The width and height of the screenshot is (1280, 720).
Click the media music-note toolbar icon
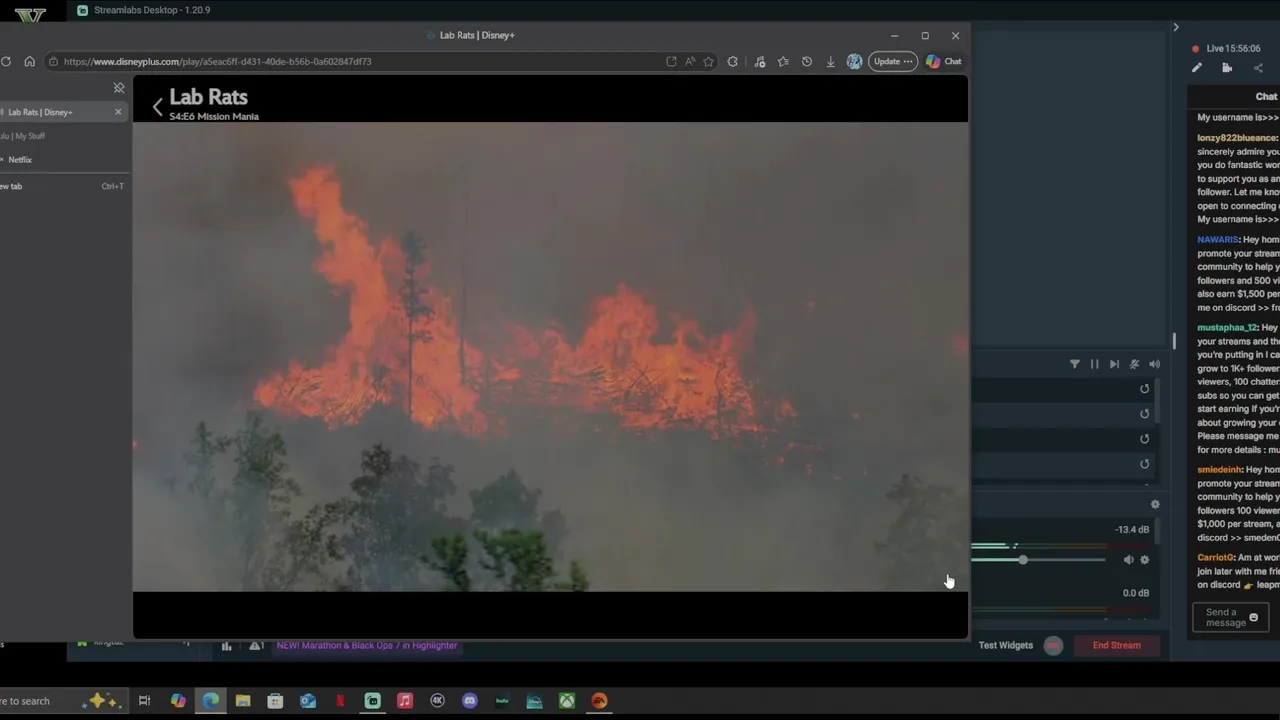click(x=760, y=61)
